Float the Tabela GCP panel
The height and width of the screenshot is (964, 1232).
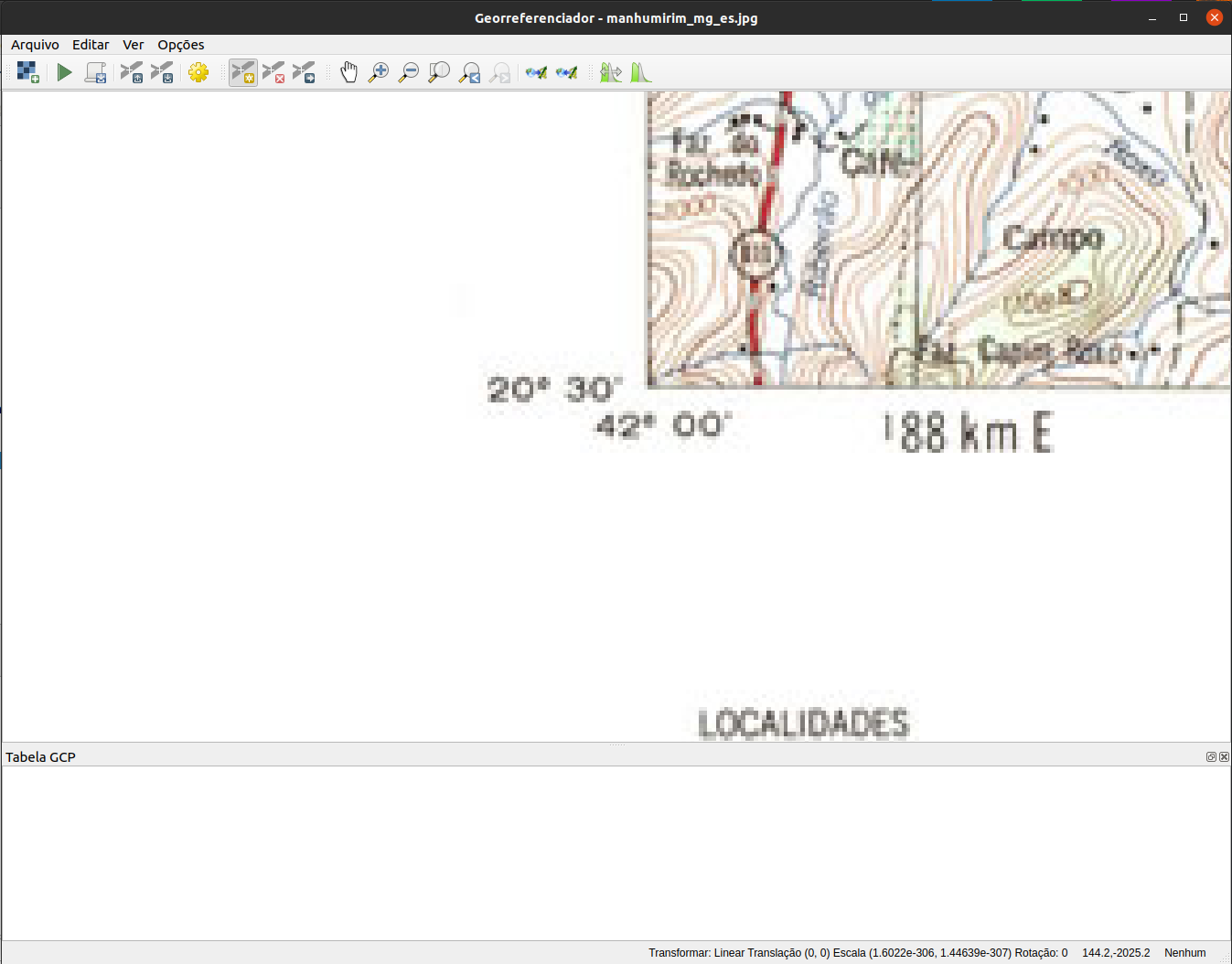coord(1211,757)
